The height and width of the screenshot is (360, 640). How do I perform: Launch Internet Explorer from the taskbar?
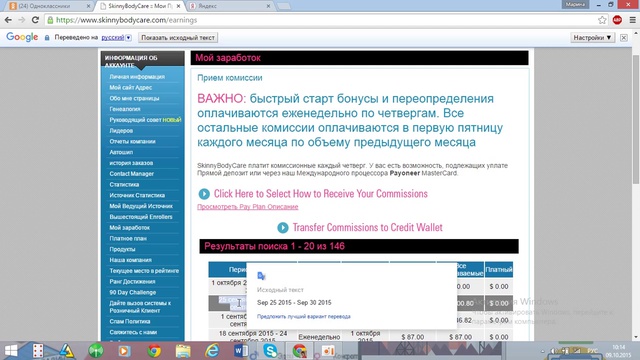pyautogui.click(x=212, y=351)
